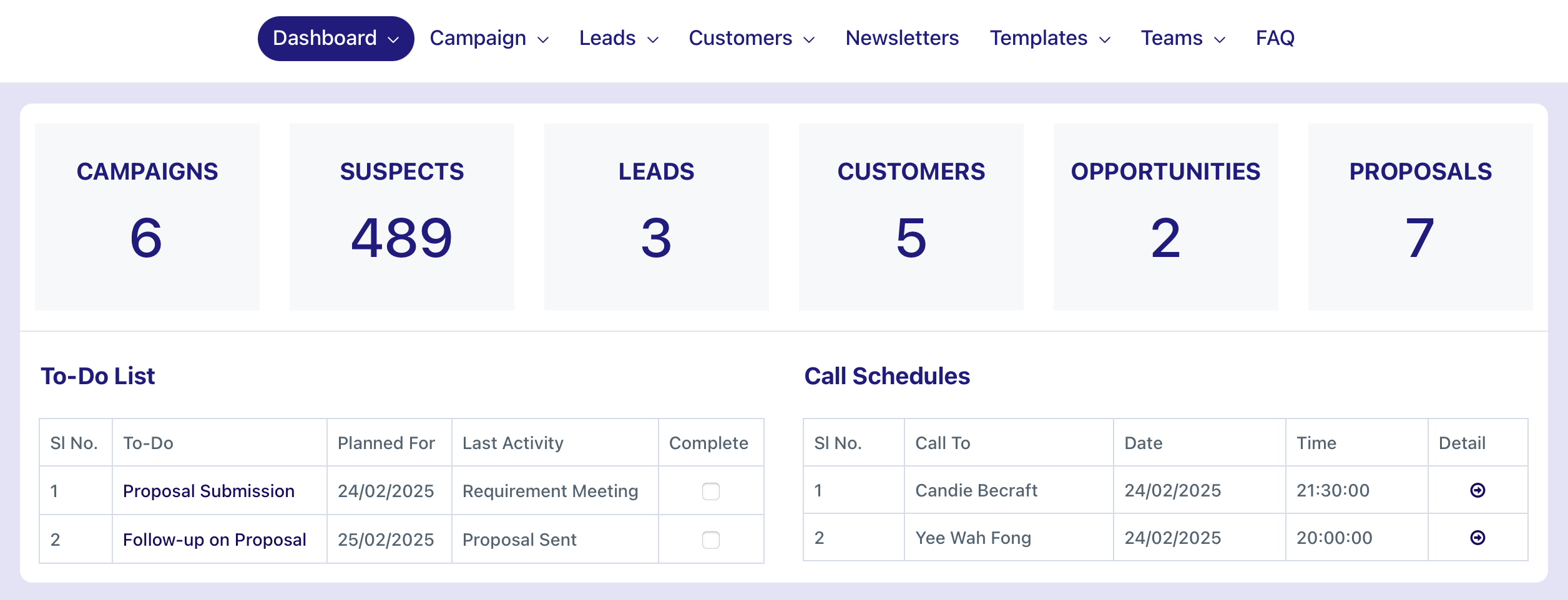The image size is (1568, 600).
Task: Open the Templates dropdown menu
Action: (x=1050, y=39)
